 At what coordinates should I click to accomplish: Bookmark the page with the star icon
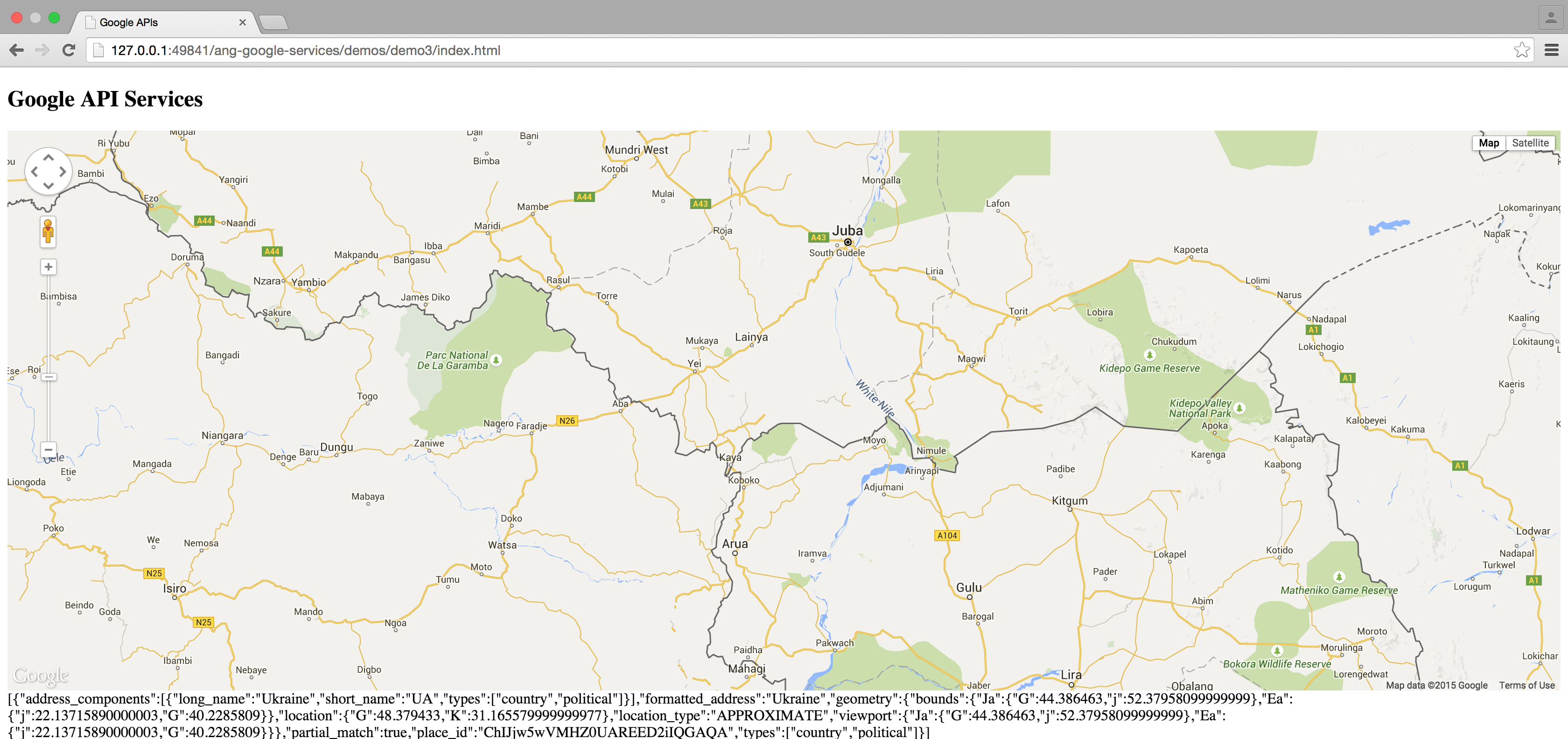1521,50
